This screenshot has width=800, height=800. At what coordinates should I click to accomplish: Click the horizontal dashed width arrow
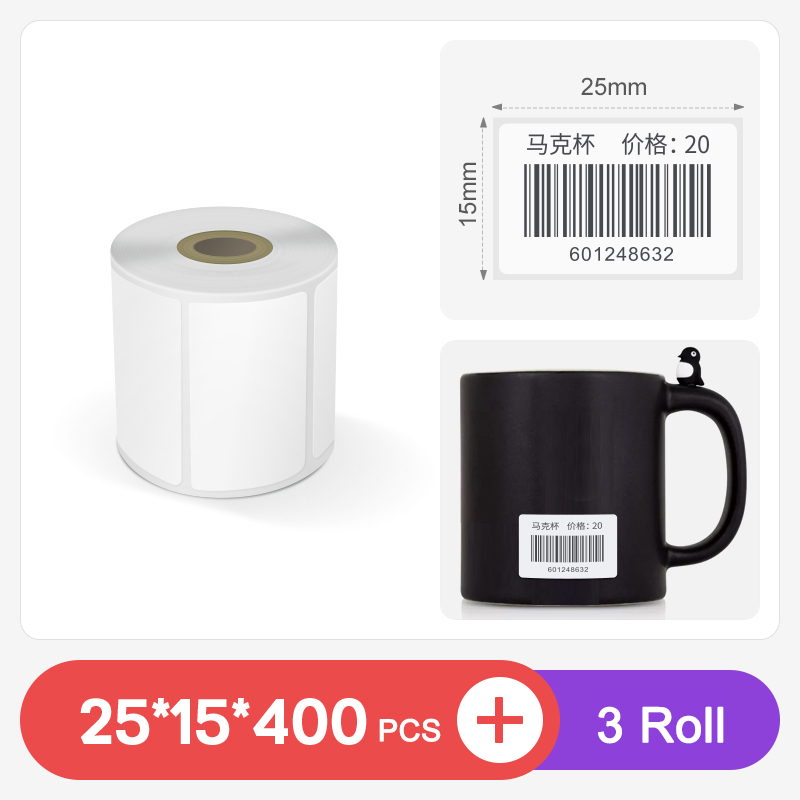[x=617, y=107]
